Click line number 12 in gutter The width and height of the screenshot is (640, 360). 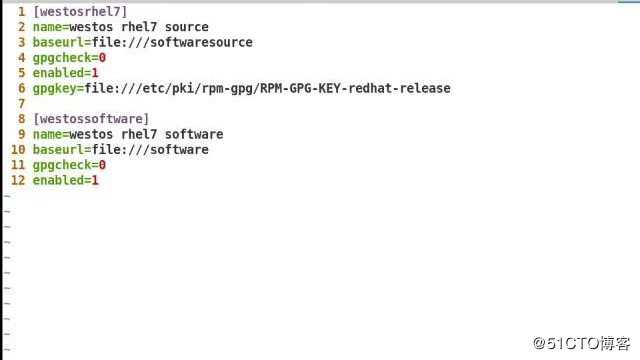(x=18, y=180)
